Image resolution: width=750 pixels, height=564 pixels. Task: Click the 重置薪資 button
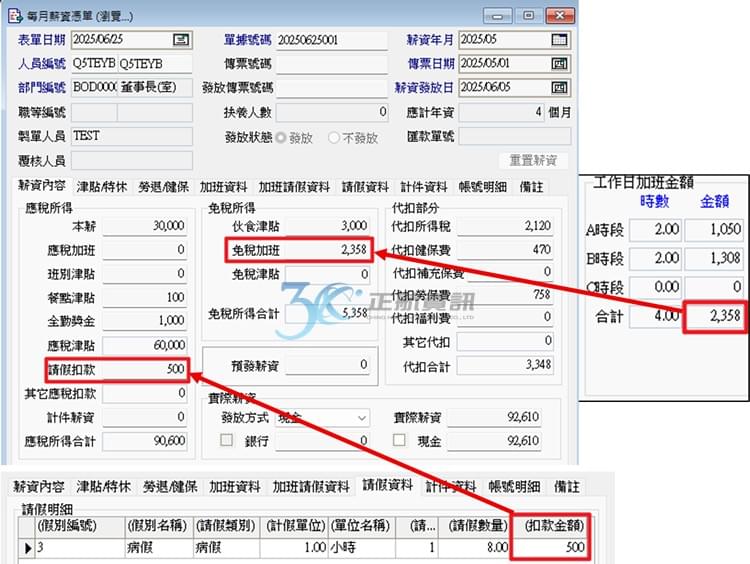coord(533,160)
